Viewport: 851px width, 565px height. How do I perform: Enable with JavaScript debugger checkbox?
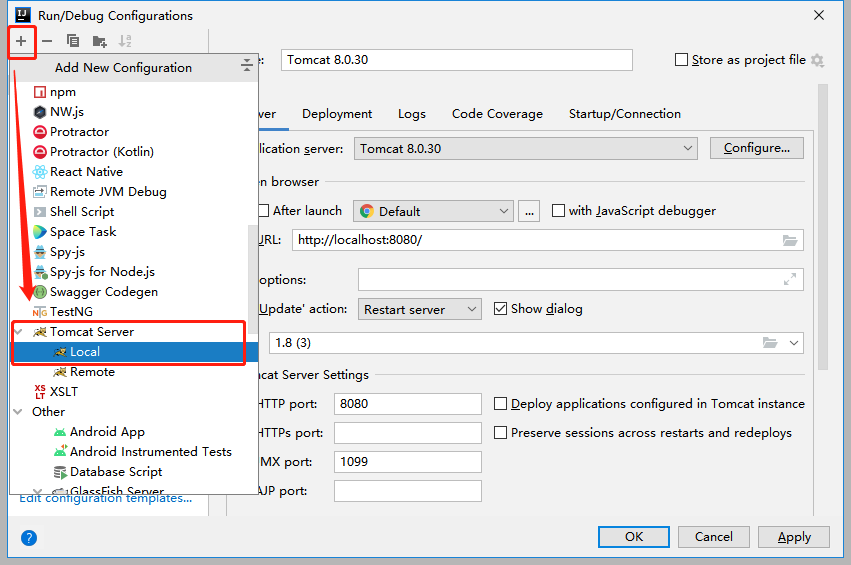coord(558,211)
